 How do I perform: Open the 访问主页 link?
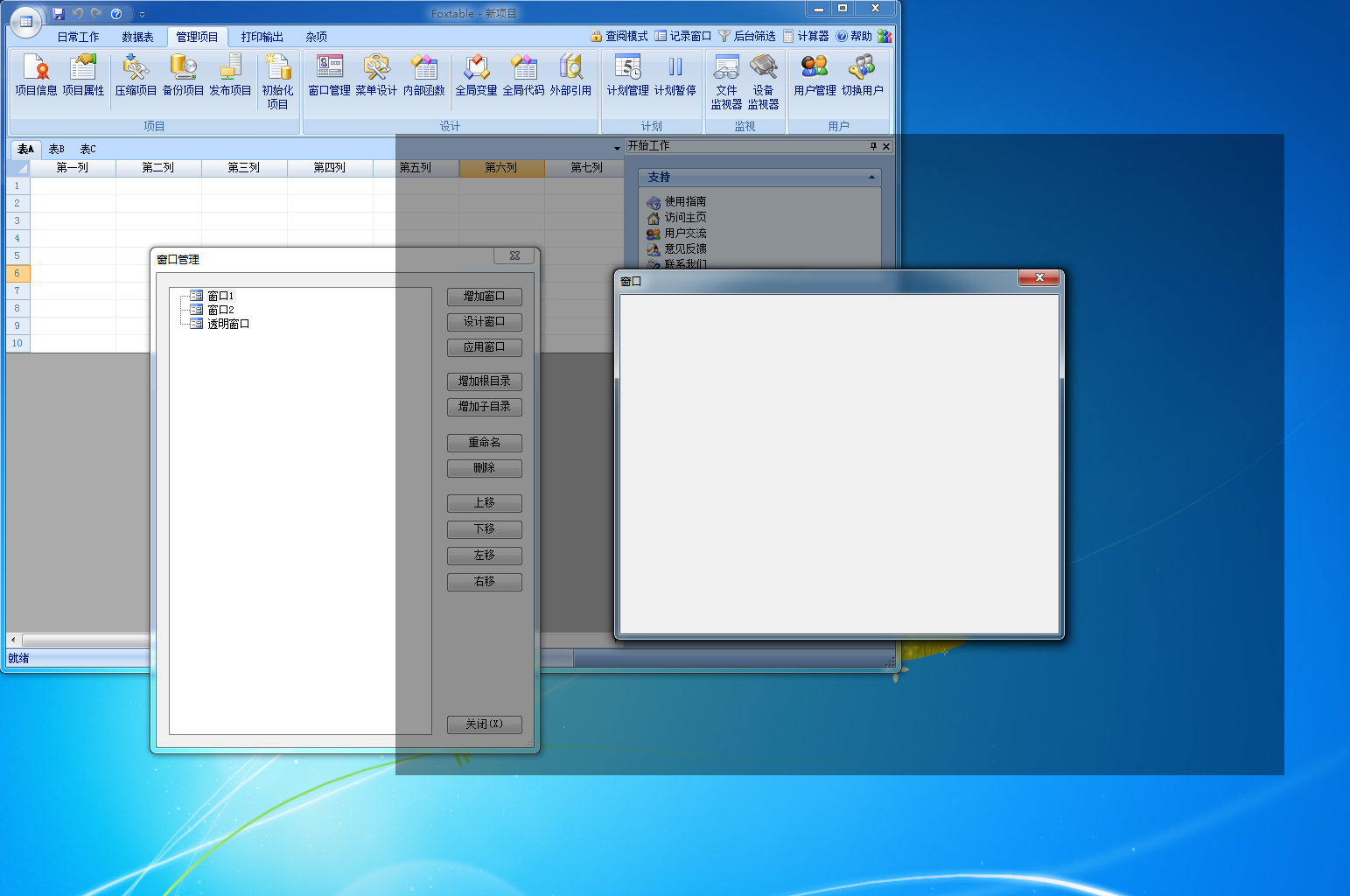coord(685,218)
